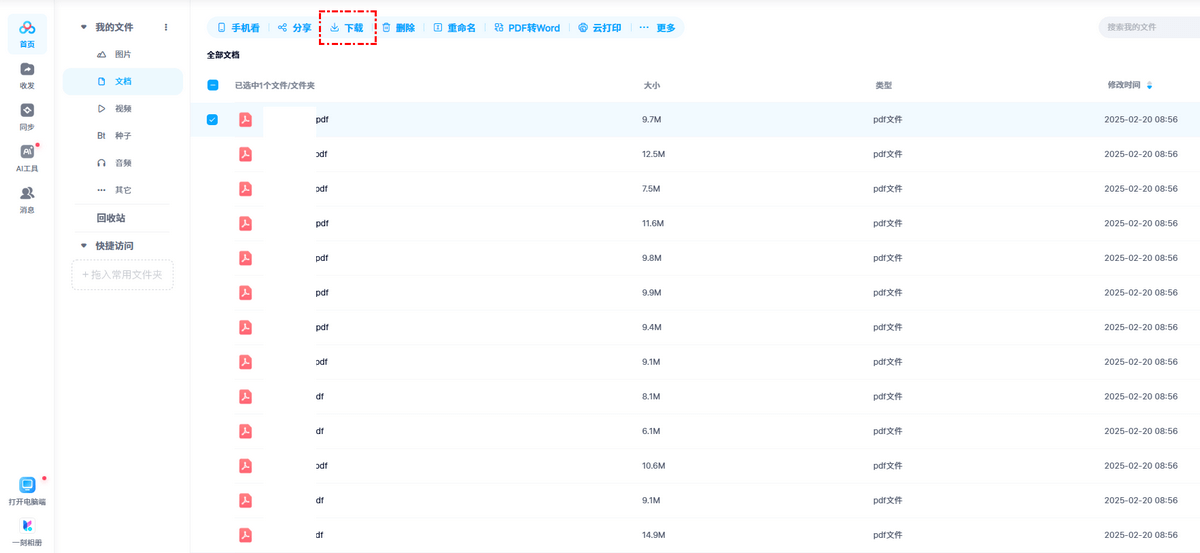Click the 10.6M size cell
The image size is (1200, 553).
(x=653, y=466)
